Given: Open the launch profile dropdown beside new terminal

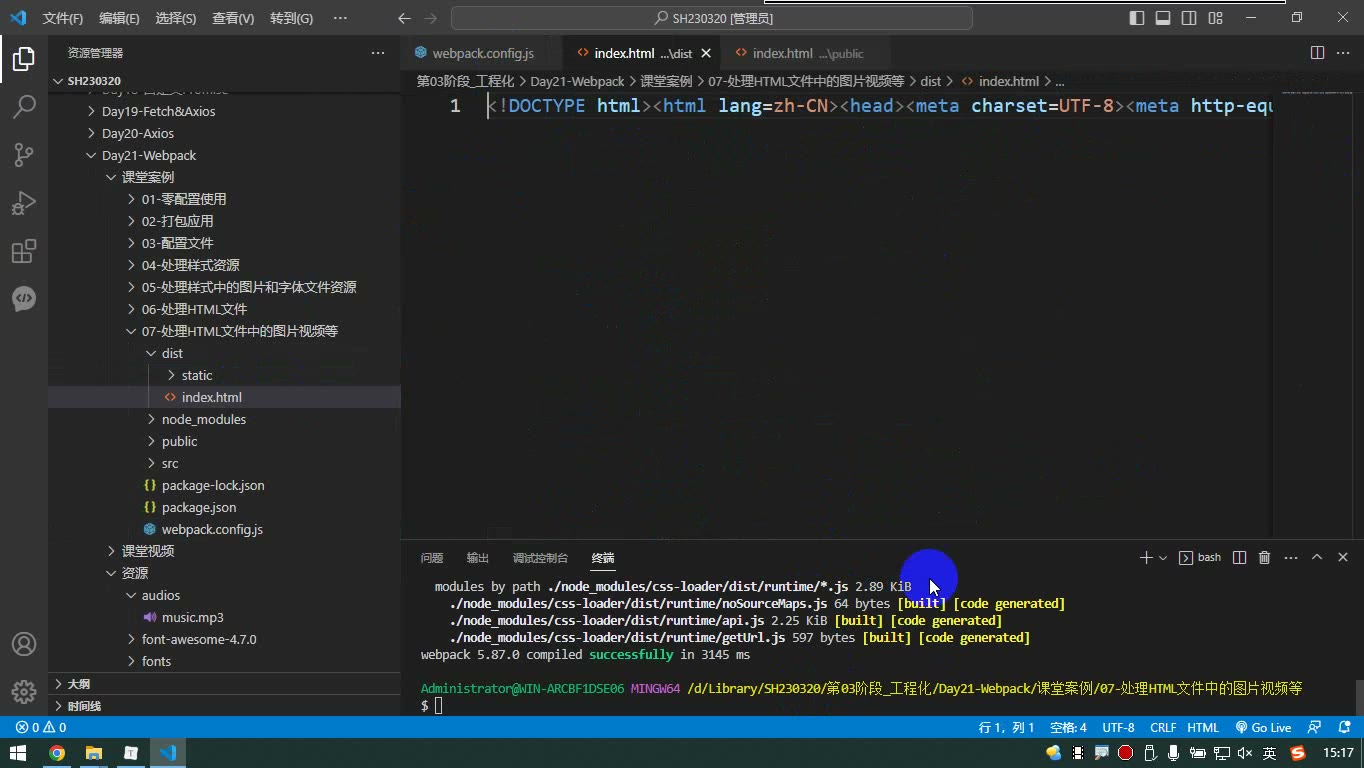Looking at the screenshot, I should tap(1163, 557).
